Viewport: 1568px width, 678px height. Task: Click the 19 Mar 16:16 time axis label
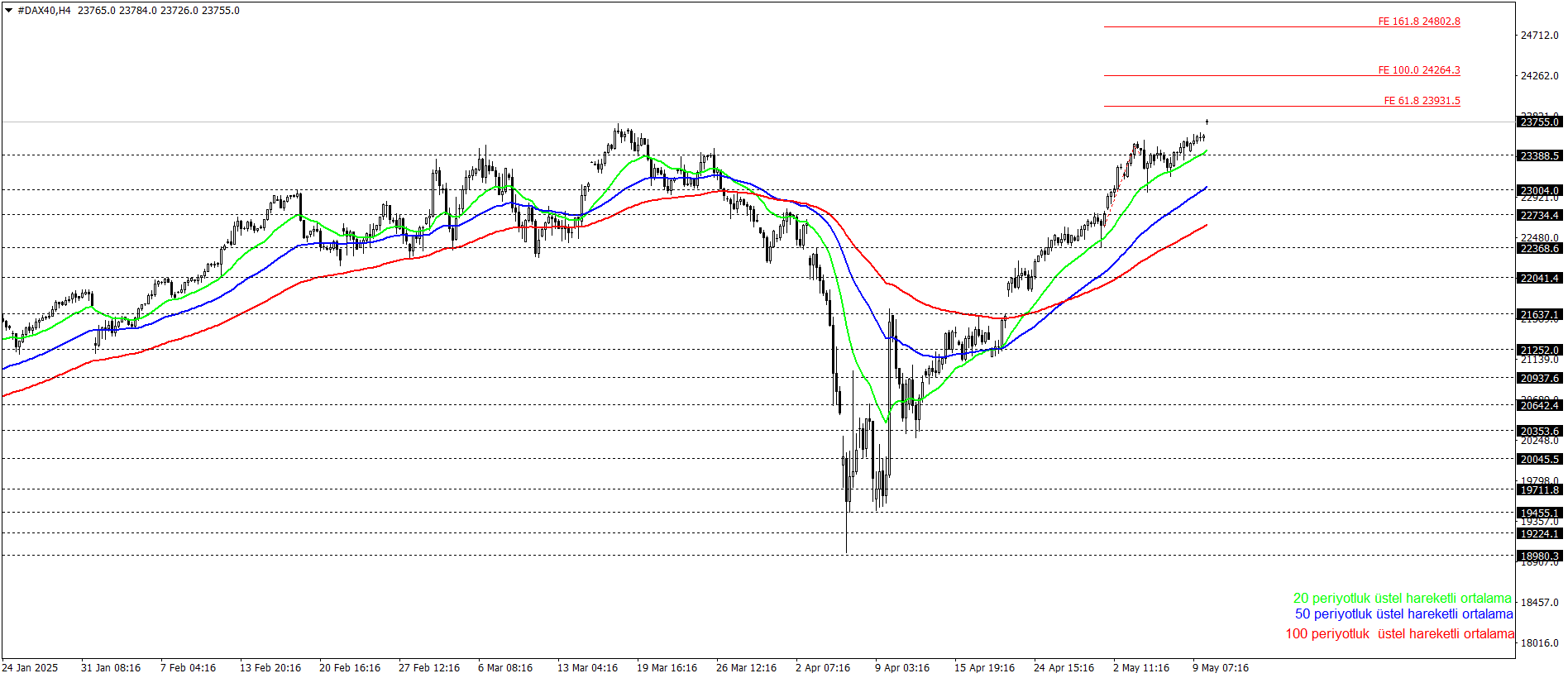[x=667, y=668]
